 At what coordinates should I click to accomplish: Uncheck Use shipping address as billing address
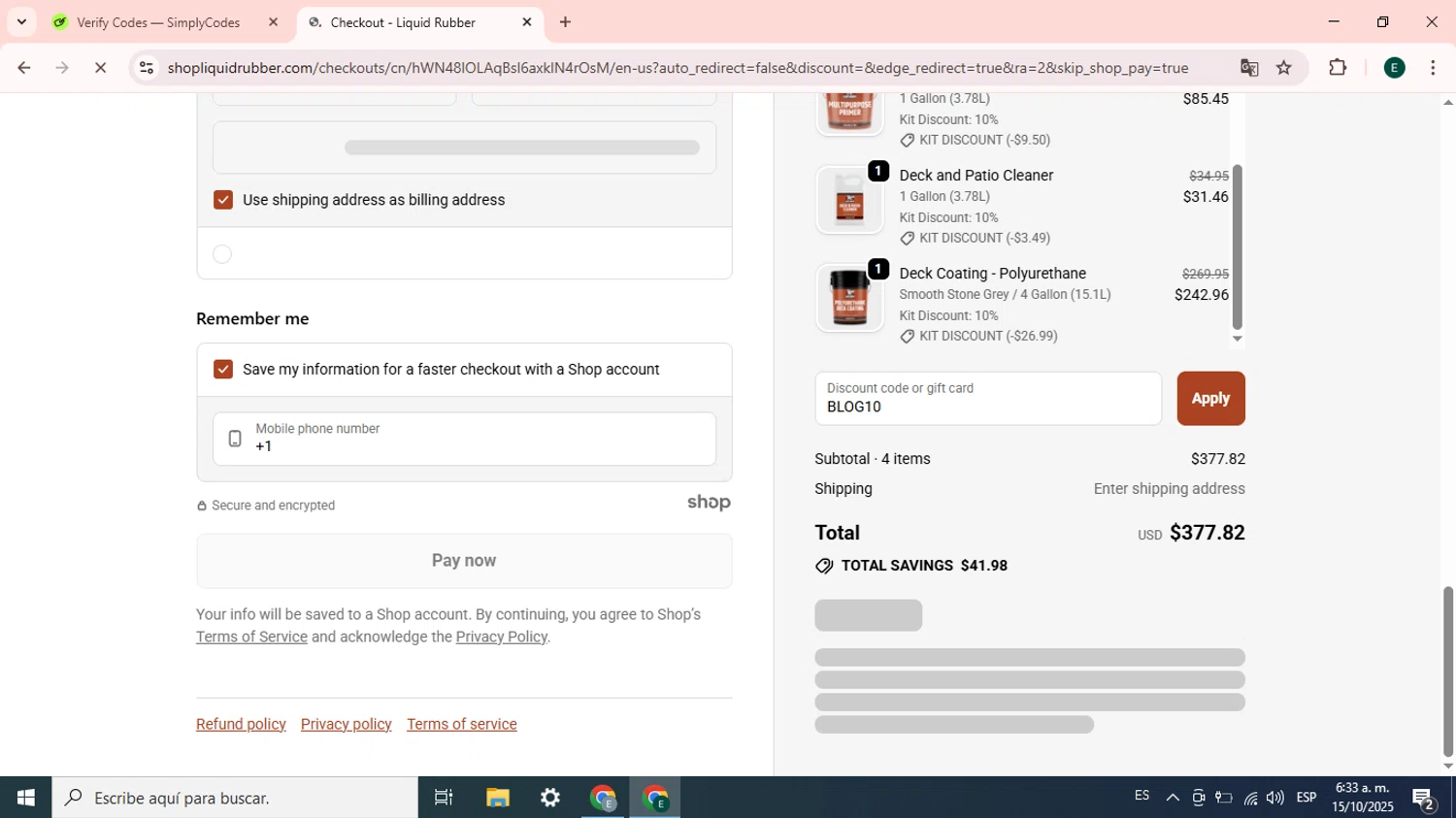[223, 200]
